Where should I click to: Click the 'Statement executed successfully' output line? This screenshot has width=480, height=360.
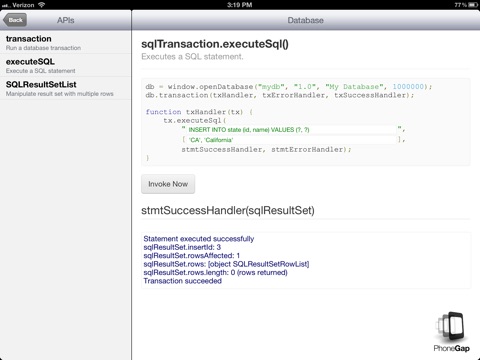(199, 239)
